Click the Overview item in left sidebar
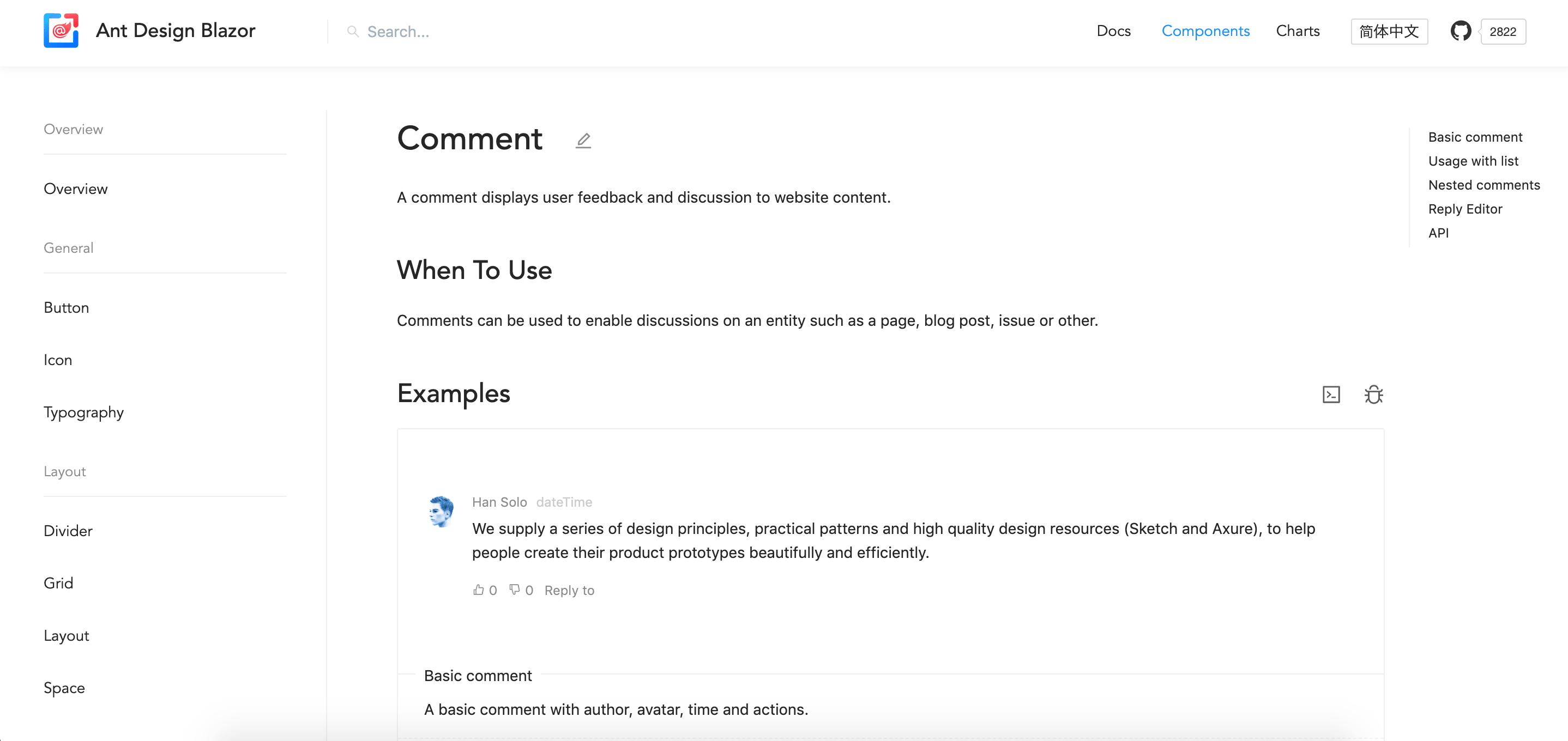The width and height of the screenshot is (1568, 741). [x=76, y=188]
